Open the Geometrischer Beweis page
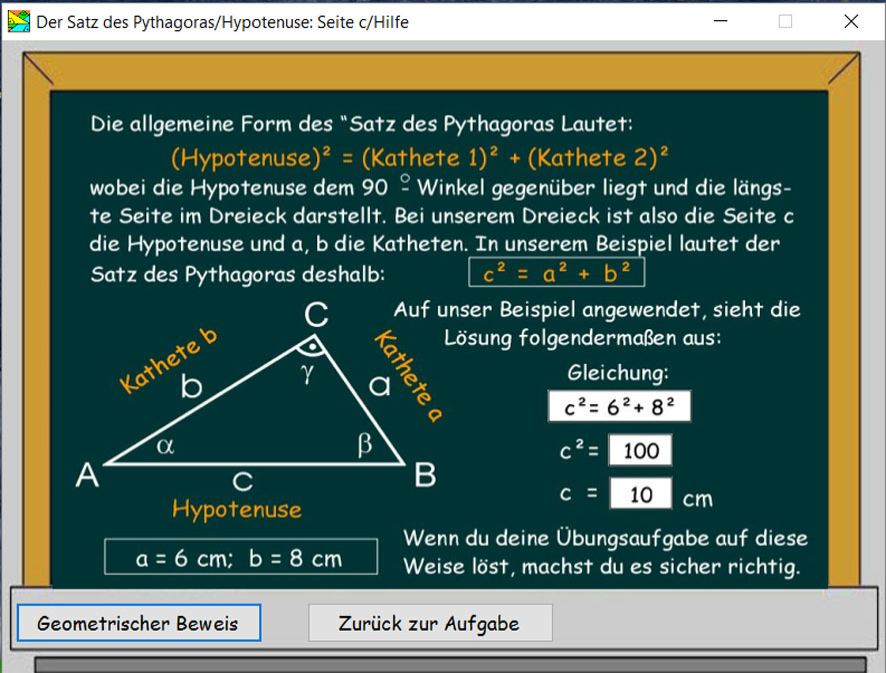 (x=138, y=623)
